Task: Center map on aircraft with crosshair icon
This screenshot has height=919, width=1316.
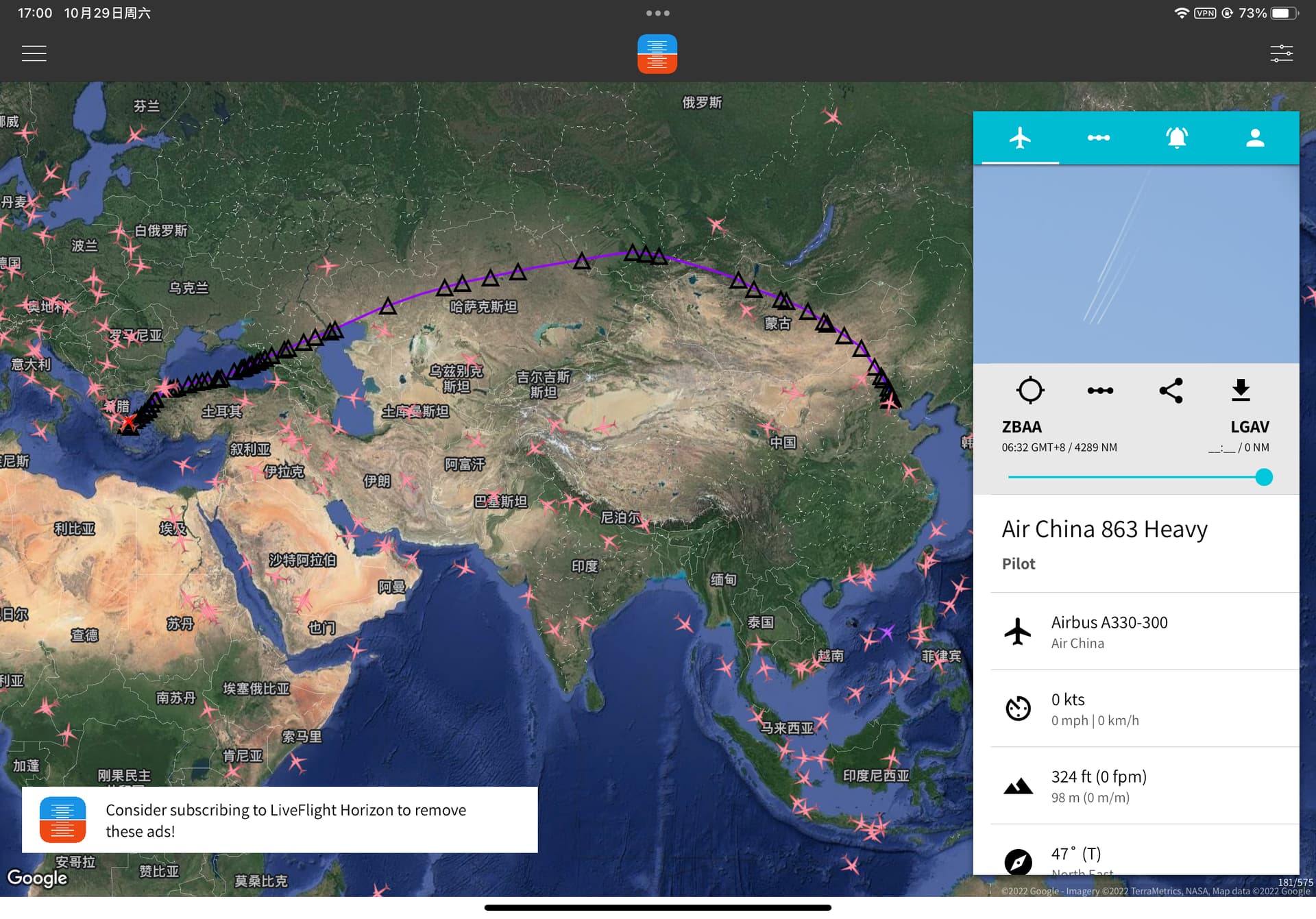Action: 1029,390
